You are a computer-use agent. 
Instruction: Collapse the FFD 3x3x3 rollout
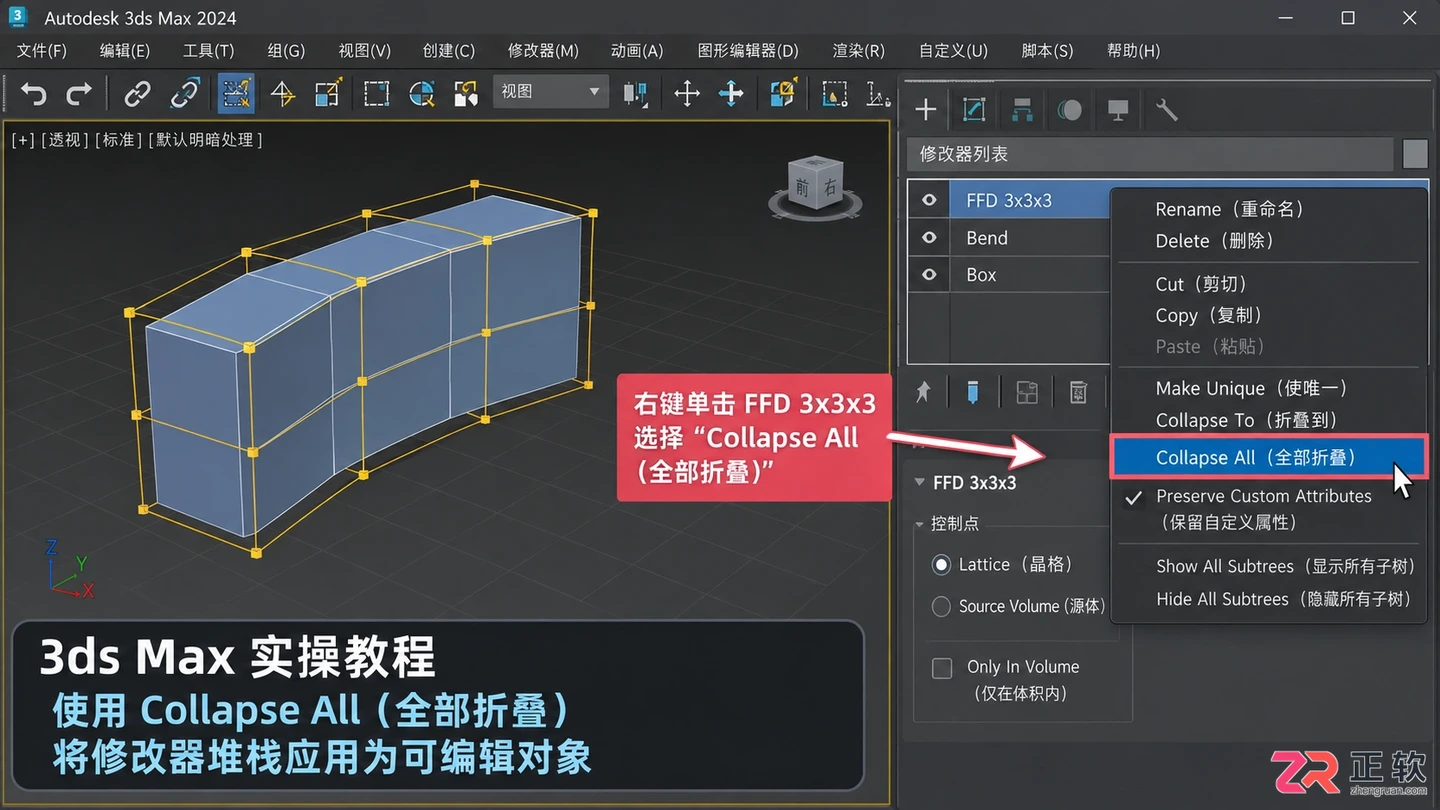pyautogui.click(x=920, y=483)
